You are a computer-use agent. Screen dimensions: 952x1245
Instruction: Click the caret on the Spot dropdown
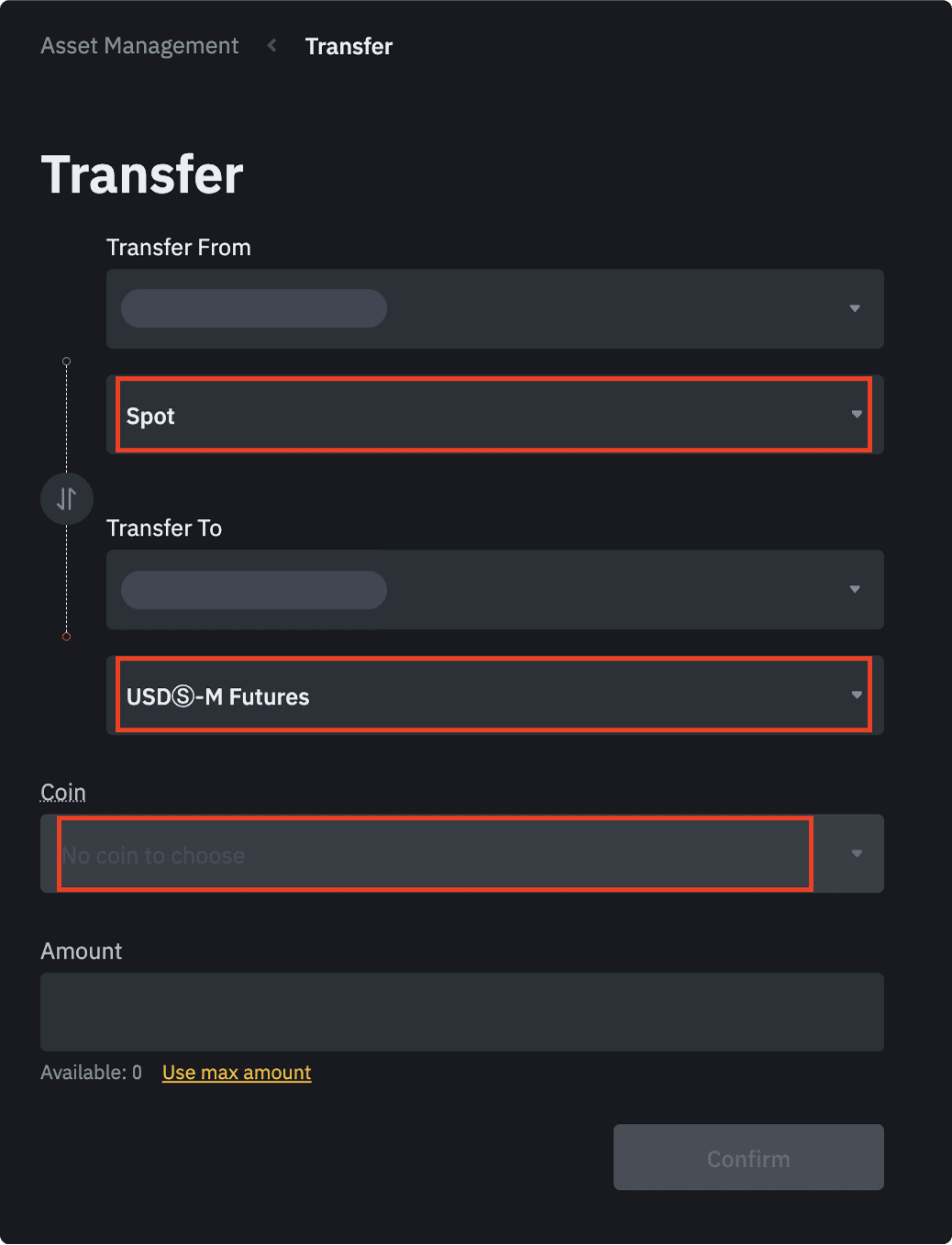[x=854, y=415]
